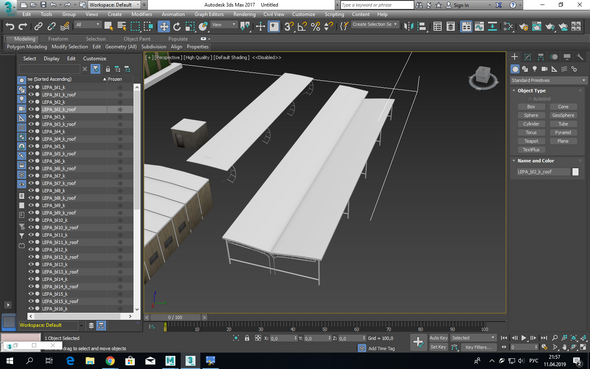Screen dimensions: 590x369
Task: Click the Mirror tool icon
Action: 408,26
